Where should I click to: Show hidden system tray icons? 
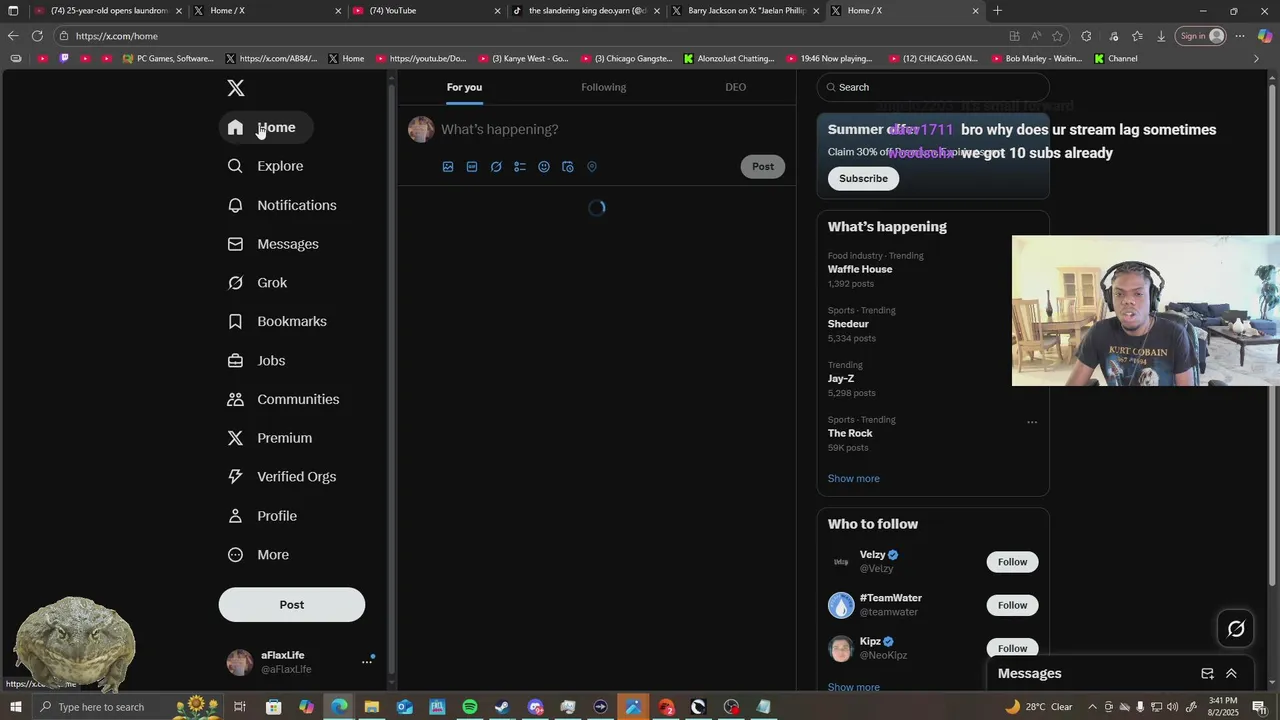click(1092, 707)
